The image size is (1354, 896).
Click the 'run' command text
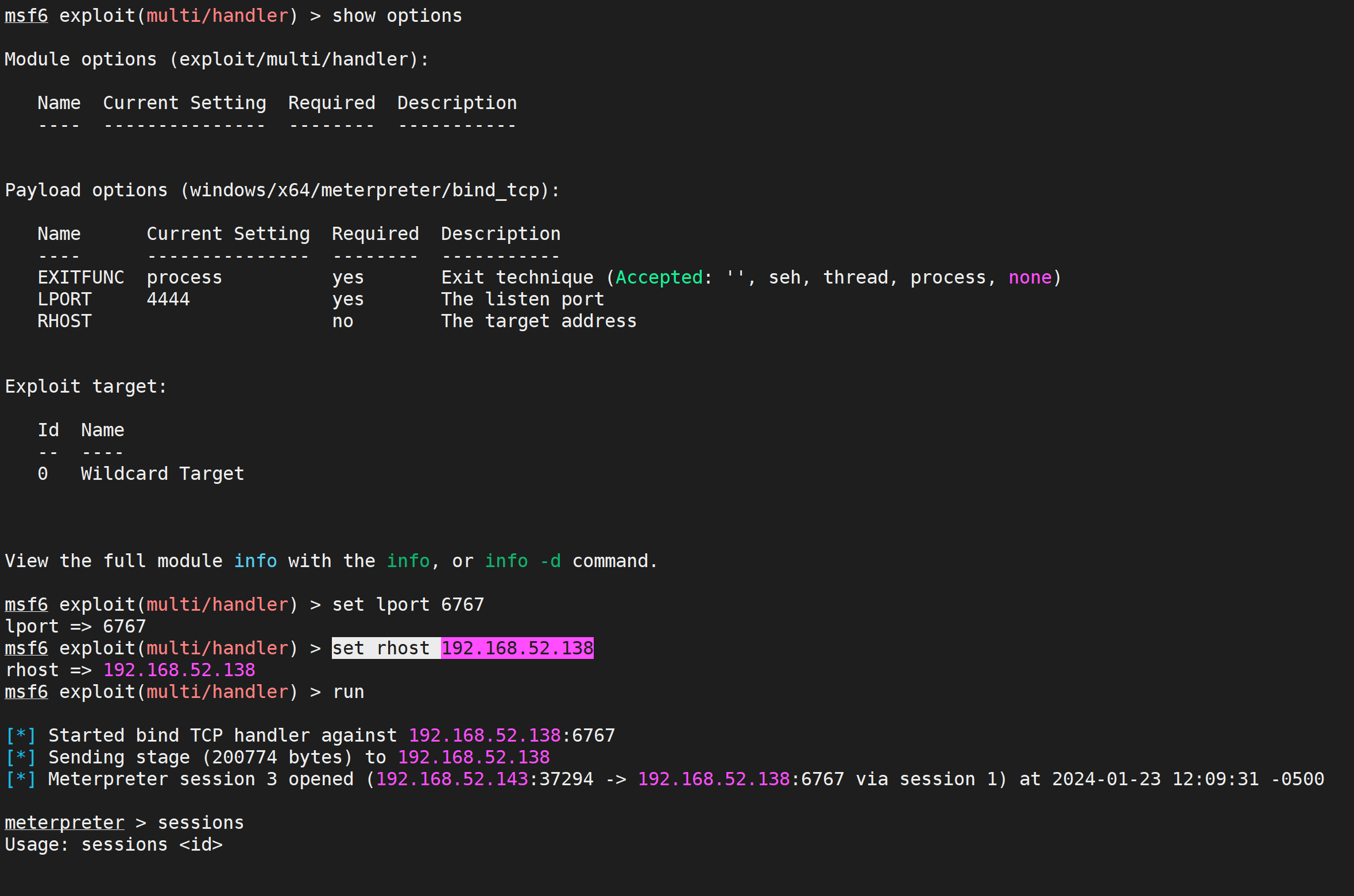pos(349,692)
